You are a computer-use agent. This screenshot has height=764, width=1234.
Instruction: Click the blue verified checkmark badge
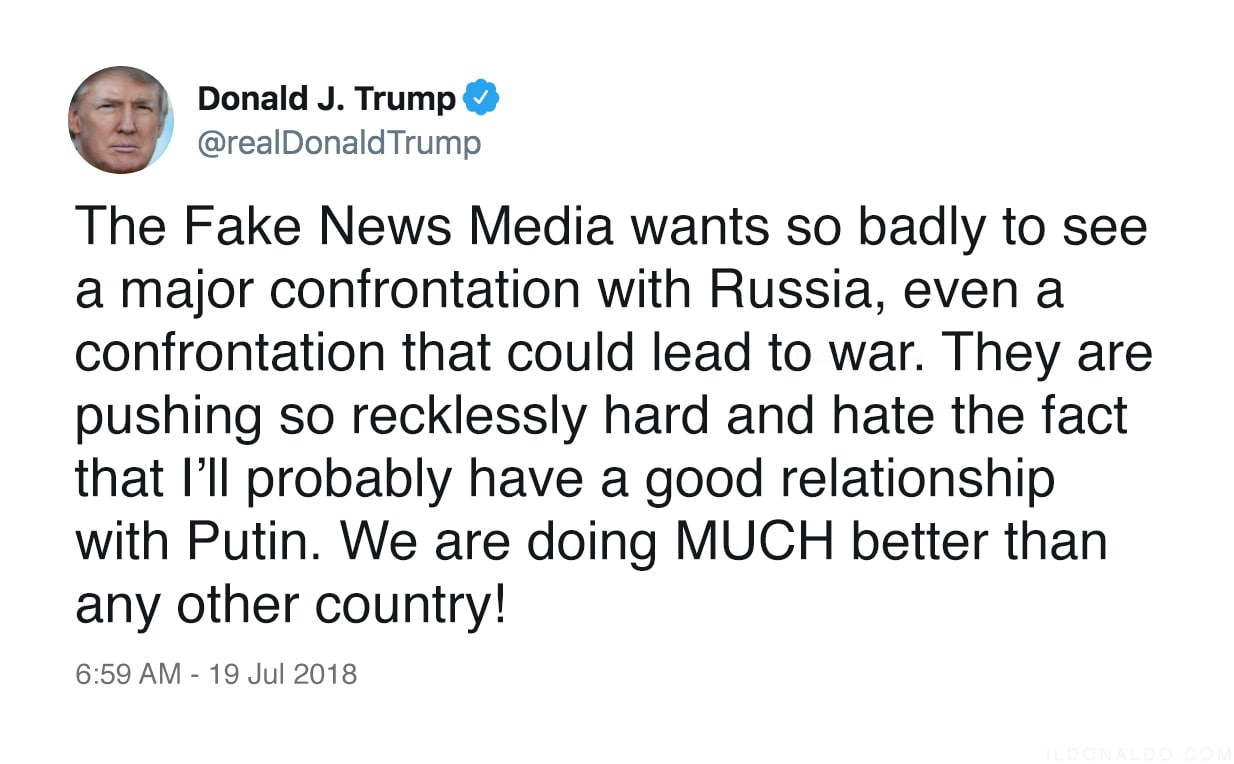(483, 99)
